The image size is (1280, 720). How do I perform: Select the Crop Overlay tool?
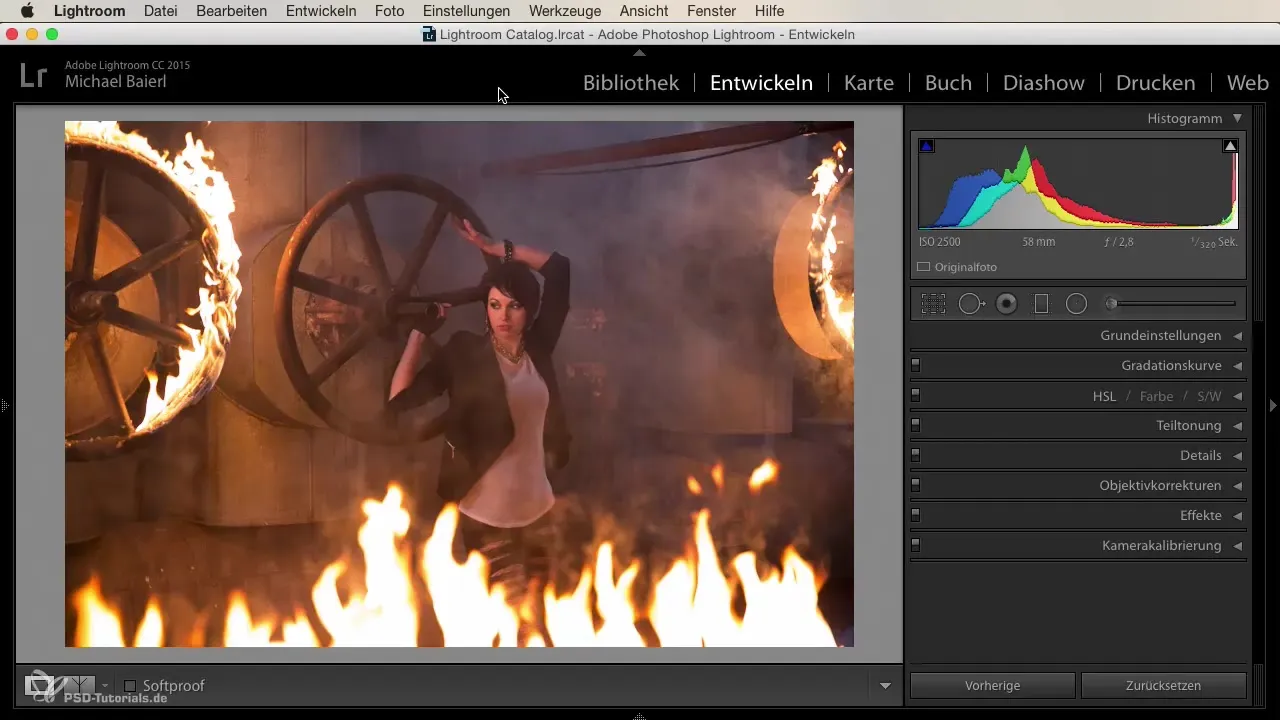click(x=933, y=304)
